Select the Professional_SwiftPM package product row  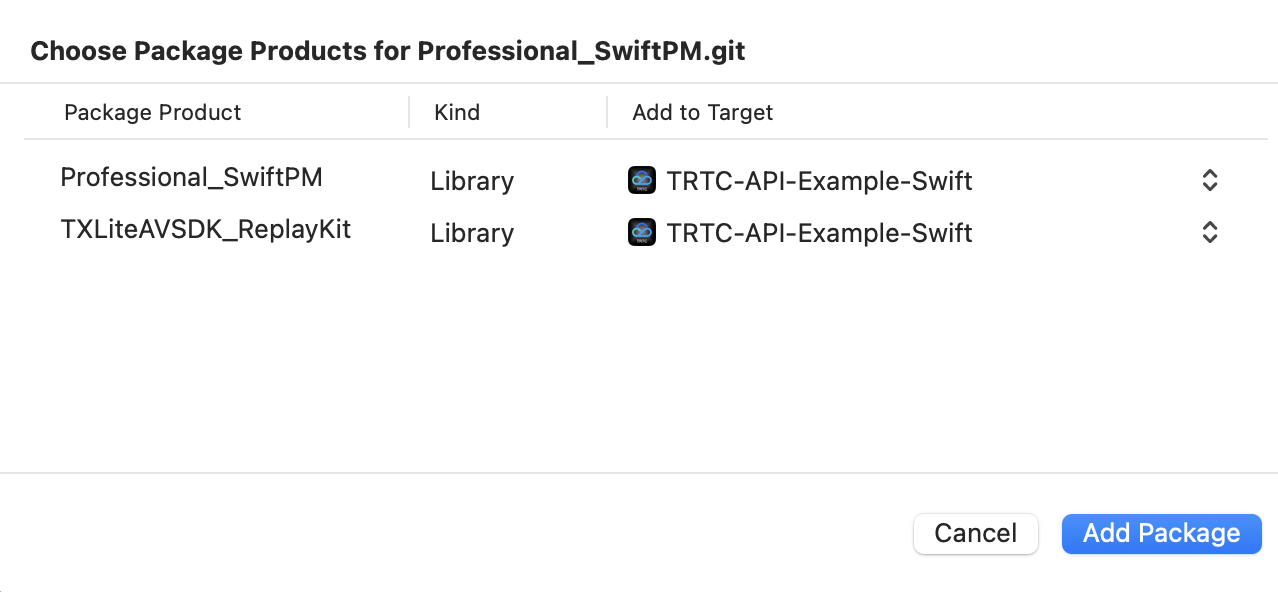(191, 178)
